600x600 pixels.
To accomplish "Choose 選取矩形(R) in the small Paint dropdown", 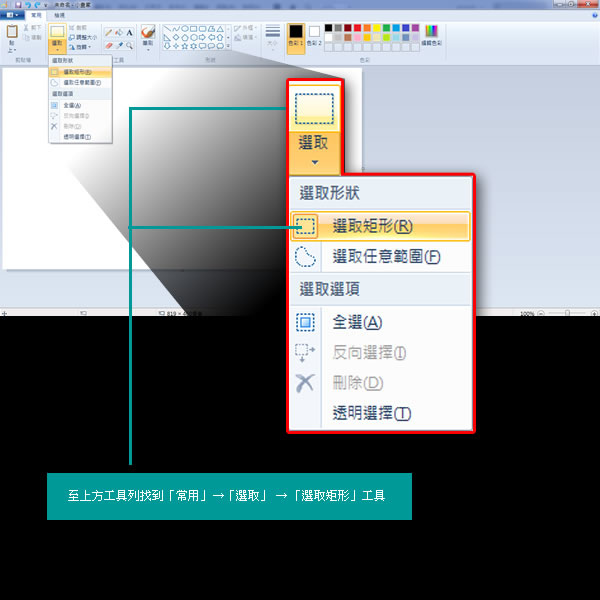I will tap(80, 72).
